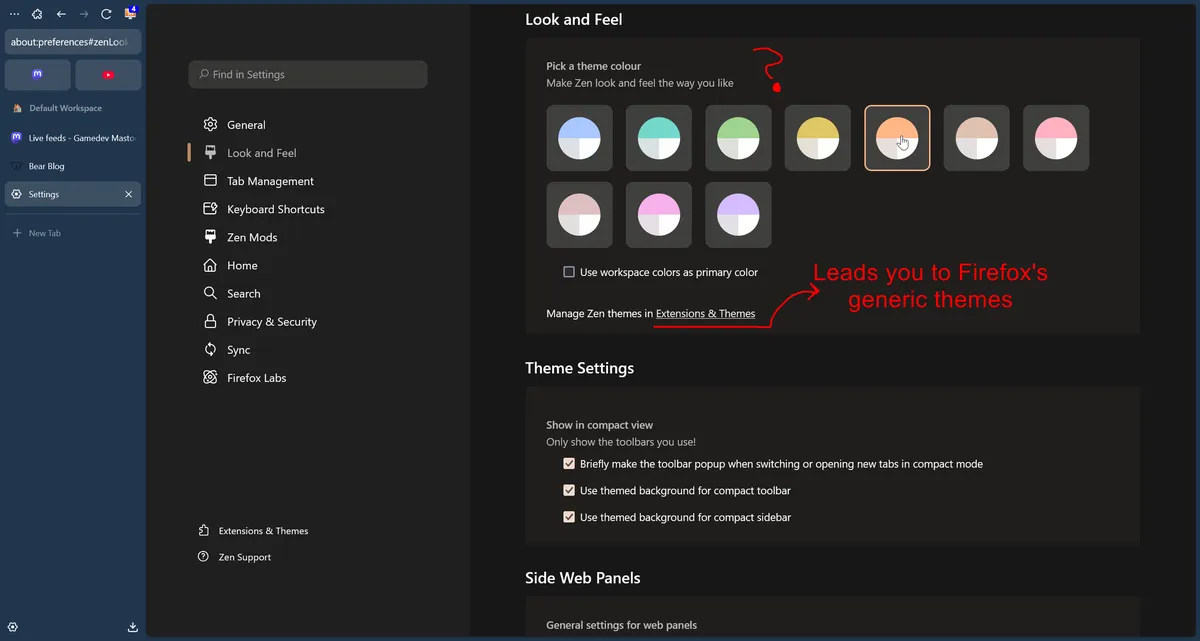Uncheck themed background for compact toolbar
Image resolution: width=1200 pixels, height=641 pixels.
click(569, 491)
